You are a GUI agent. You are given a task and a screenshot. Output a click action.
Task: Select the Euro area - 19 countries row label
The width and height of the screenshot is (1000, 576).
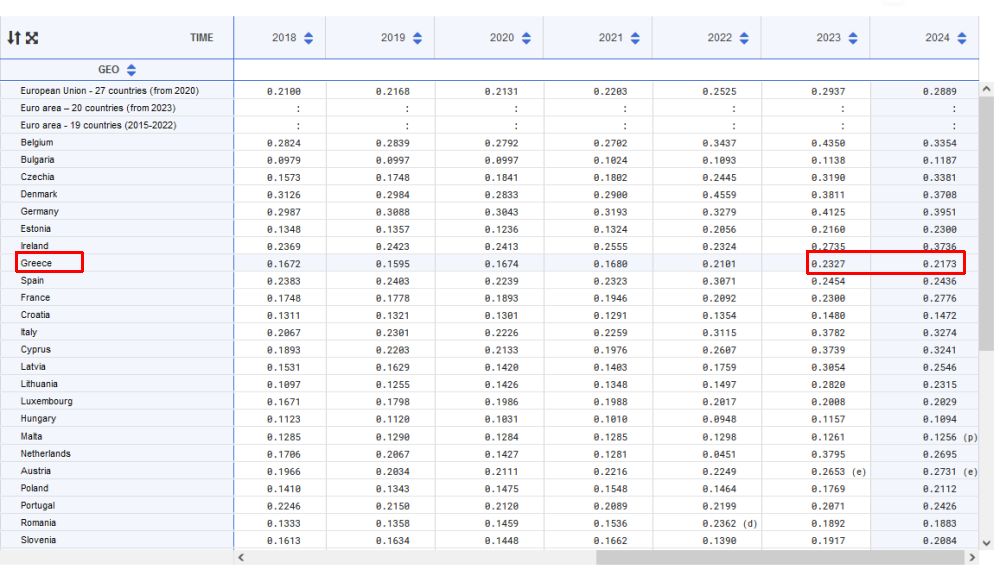(x=98, y=125)
